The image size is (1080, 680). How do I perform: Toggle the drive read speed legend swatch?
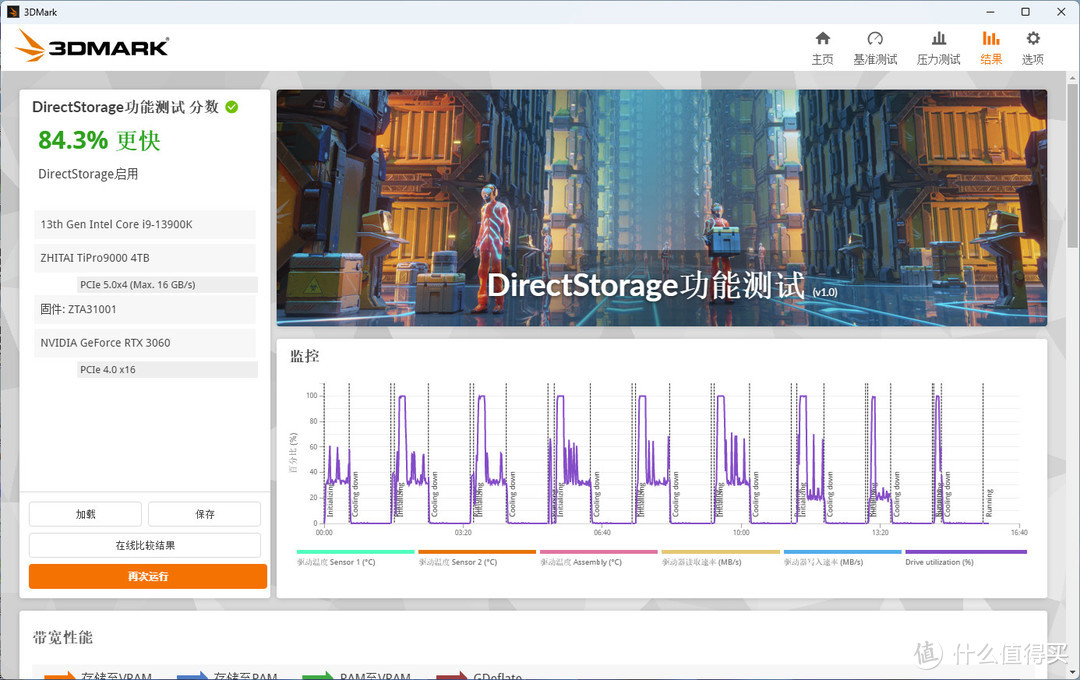[x=720, y=552]
